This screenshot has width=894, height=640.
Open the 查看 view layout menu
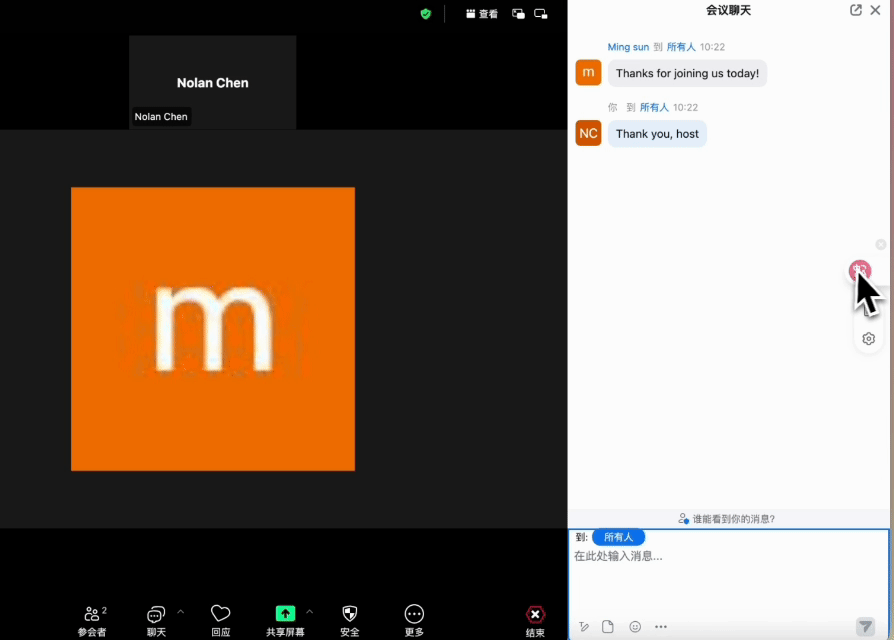tap(482, 14)
